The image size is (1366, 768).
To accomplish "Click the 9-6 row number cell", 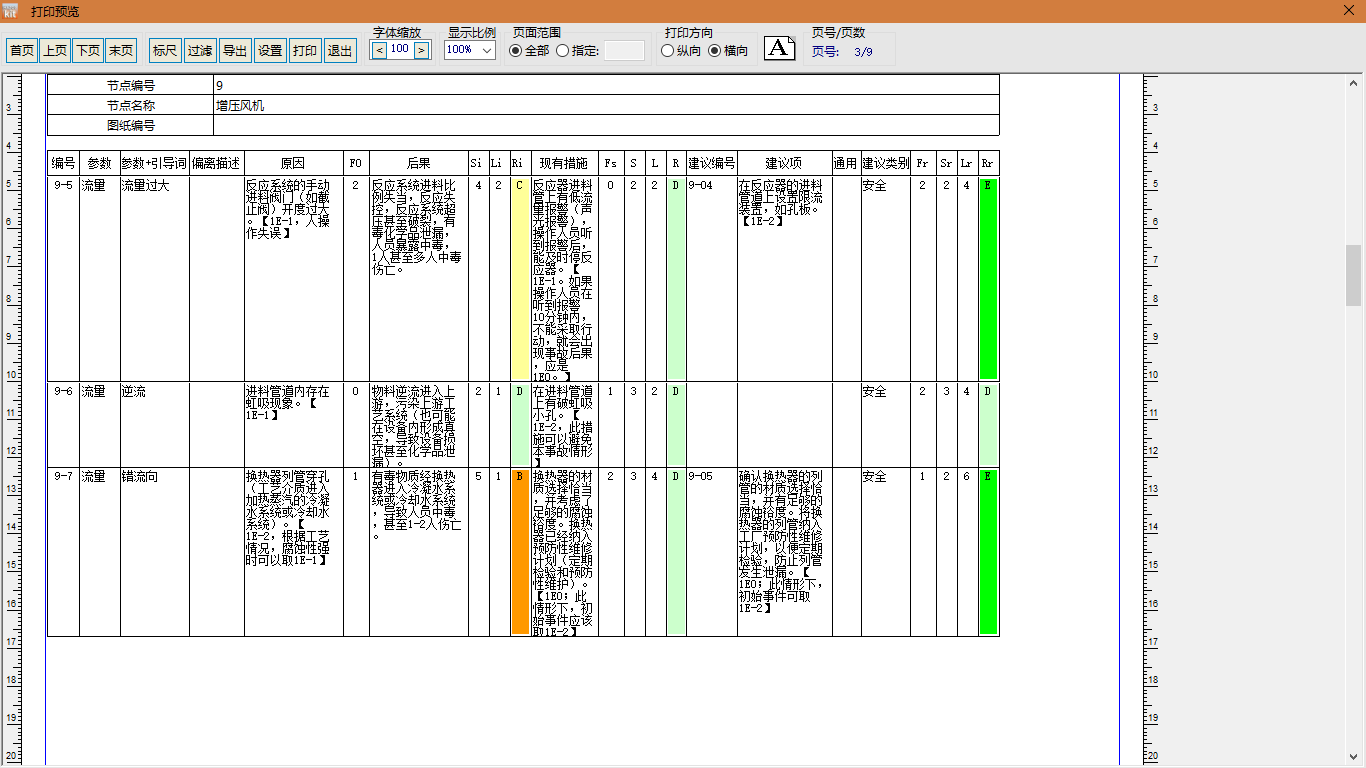I will coord(63,424).
